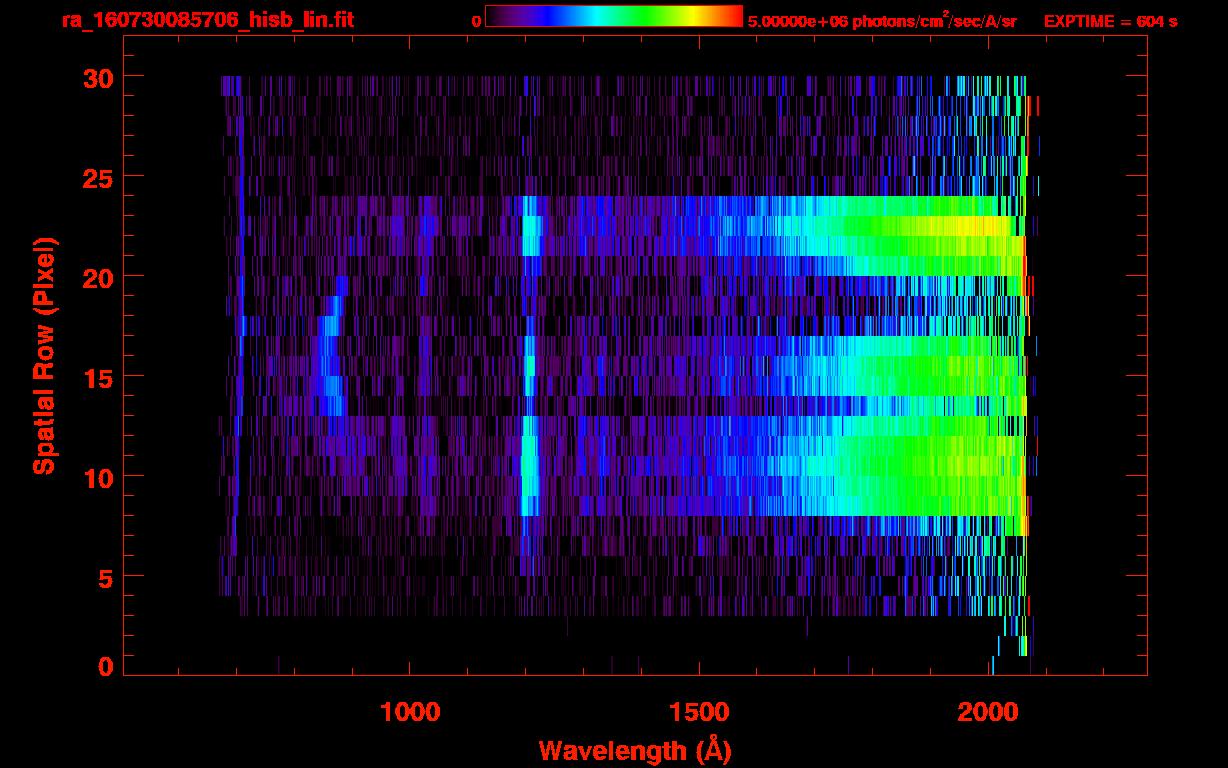The width and height of the screenshot is (1228, 768).
Task: Click the 5.00000e+06 photons unit label
Action: click(881, 21)
